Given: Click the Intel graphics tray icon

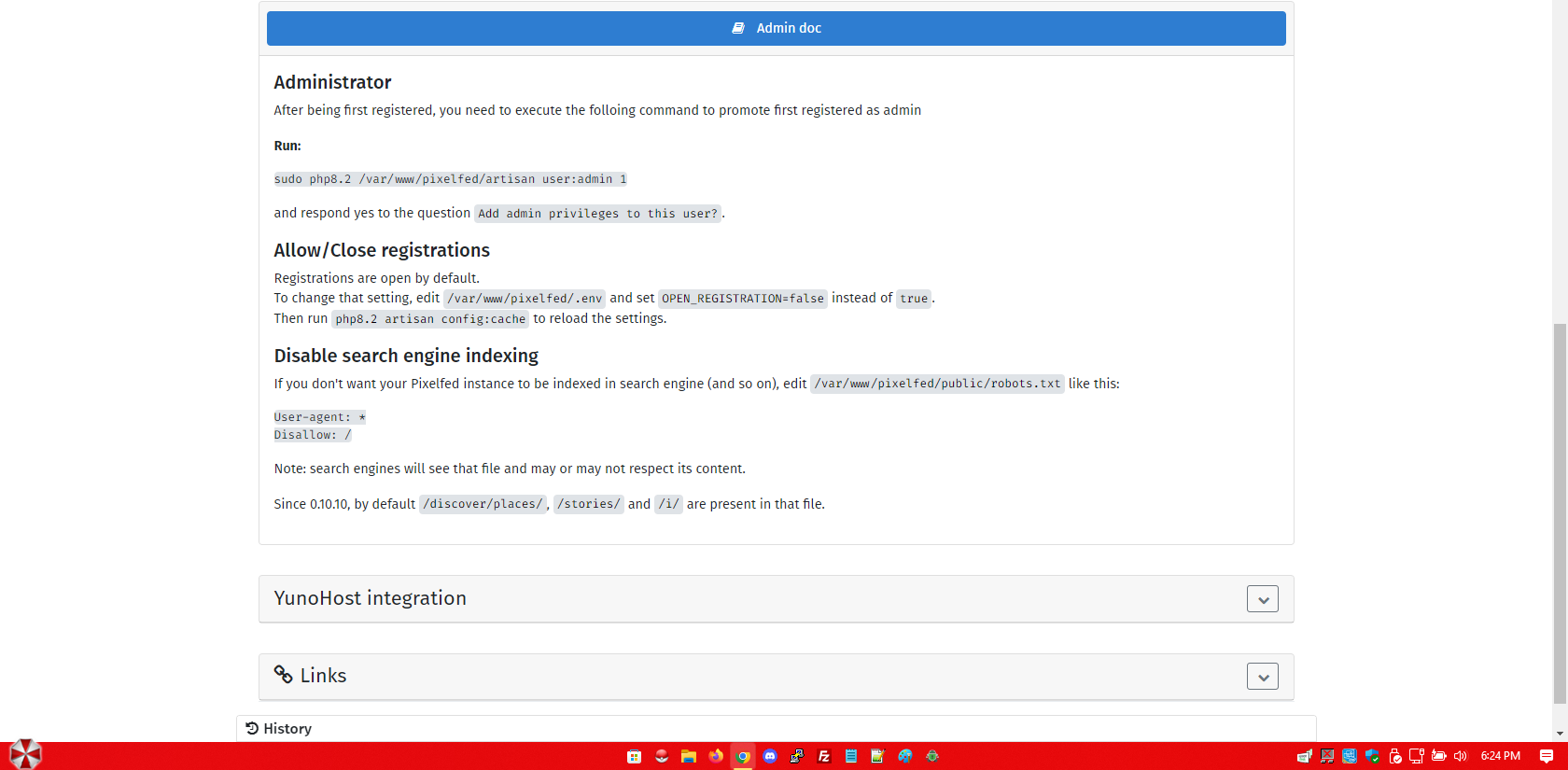Looking at the screenshot, I should 1350,756.
